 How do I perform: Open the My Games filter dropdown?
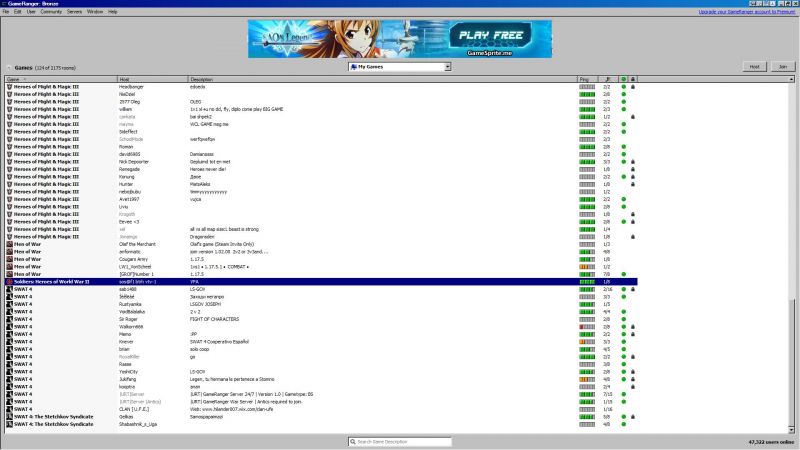399,67
